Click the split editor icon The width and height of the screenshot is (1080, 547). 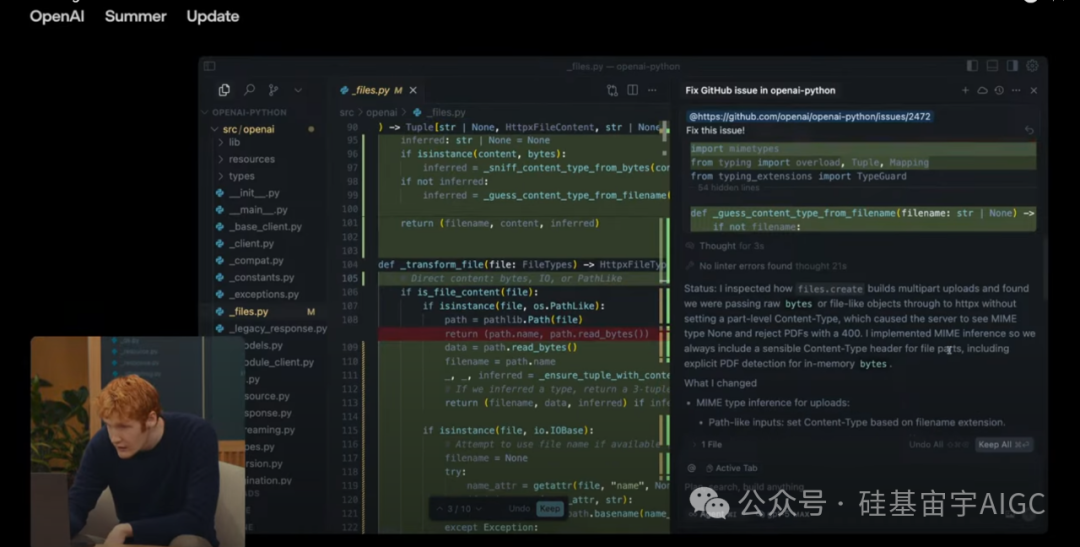[x=632, y=90]
